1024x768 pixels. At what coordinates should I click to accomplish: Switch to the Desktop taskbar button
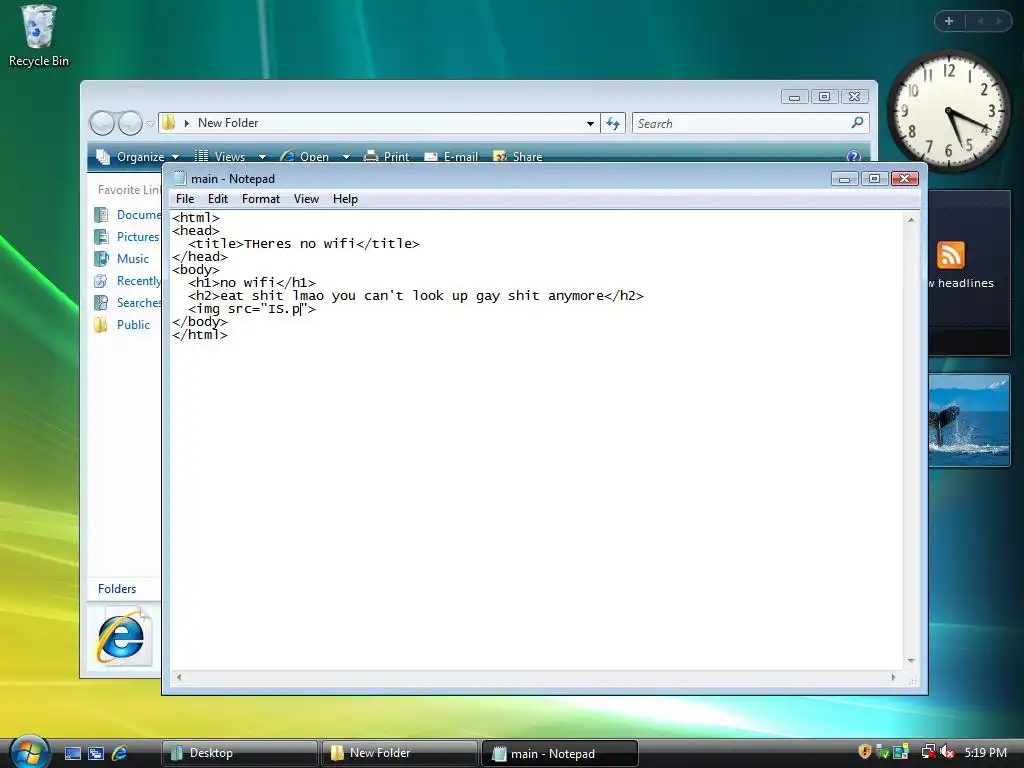[x=240, y=753]
